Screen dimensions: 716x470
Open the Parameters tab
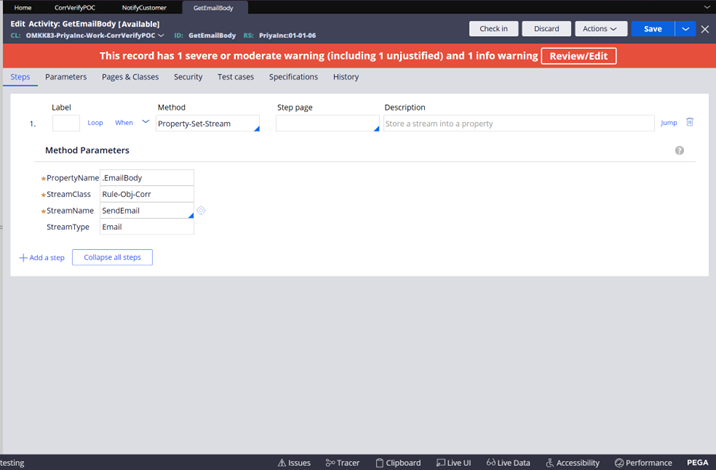click(66, 77)
